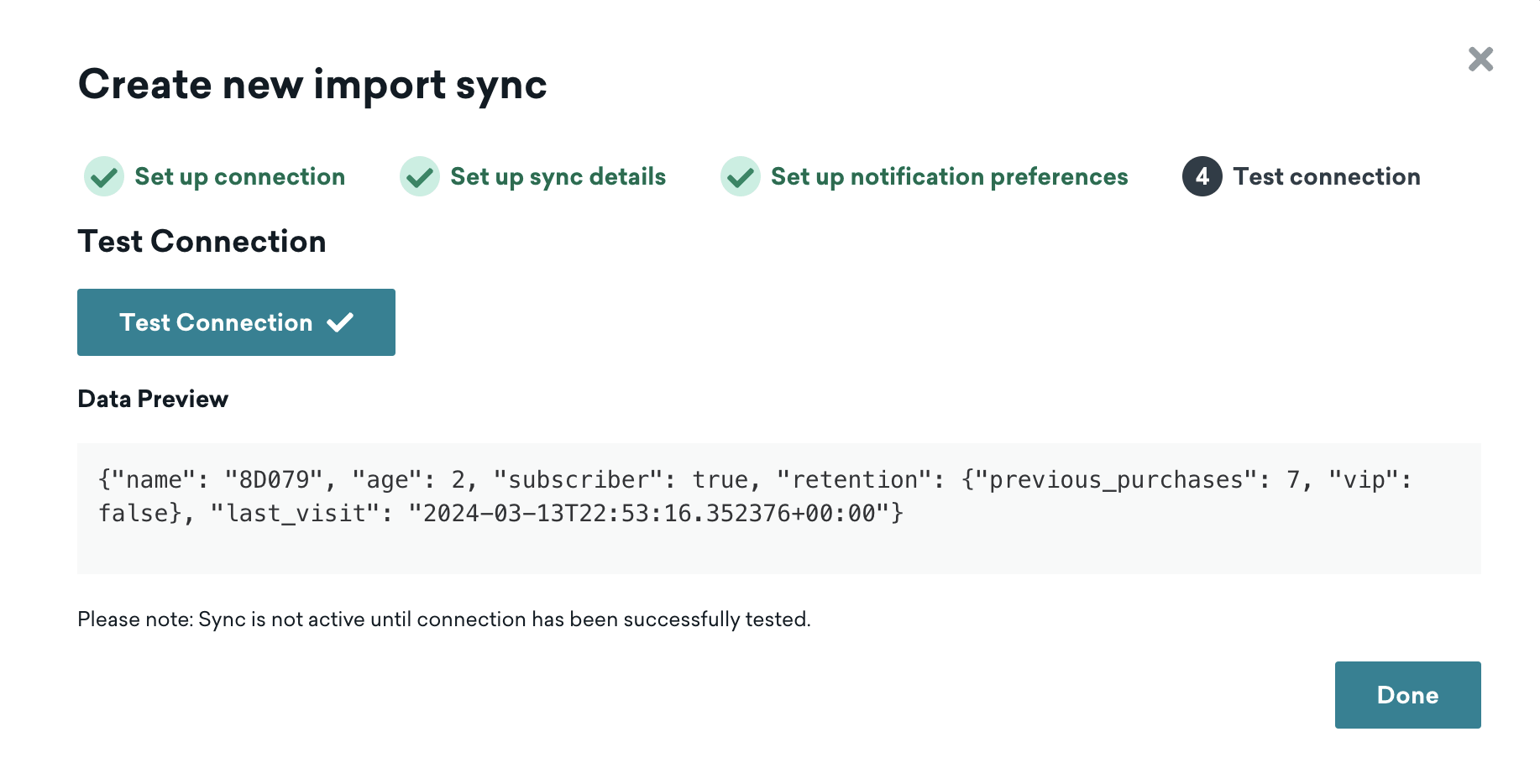Click the Set up connection checkmark icon
Screen dimensions: 1540x784
coord(104,176)
